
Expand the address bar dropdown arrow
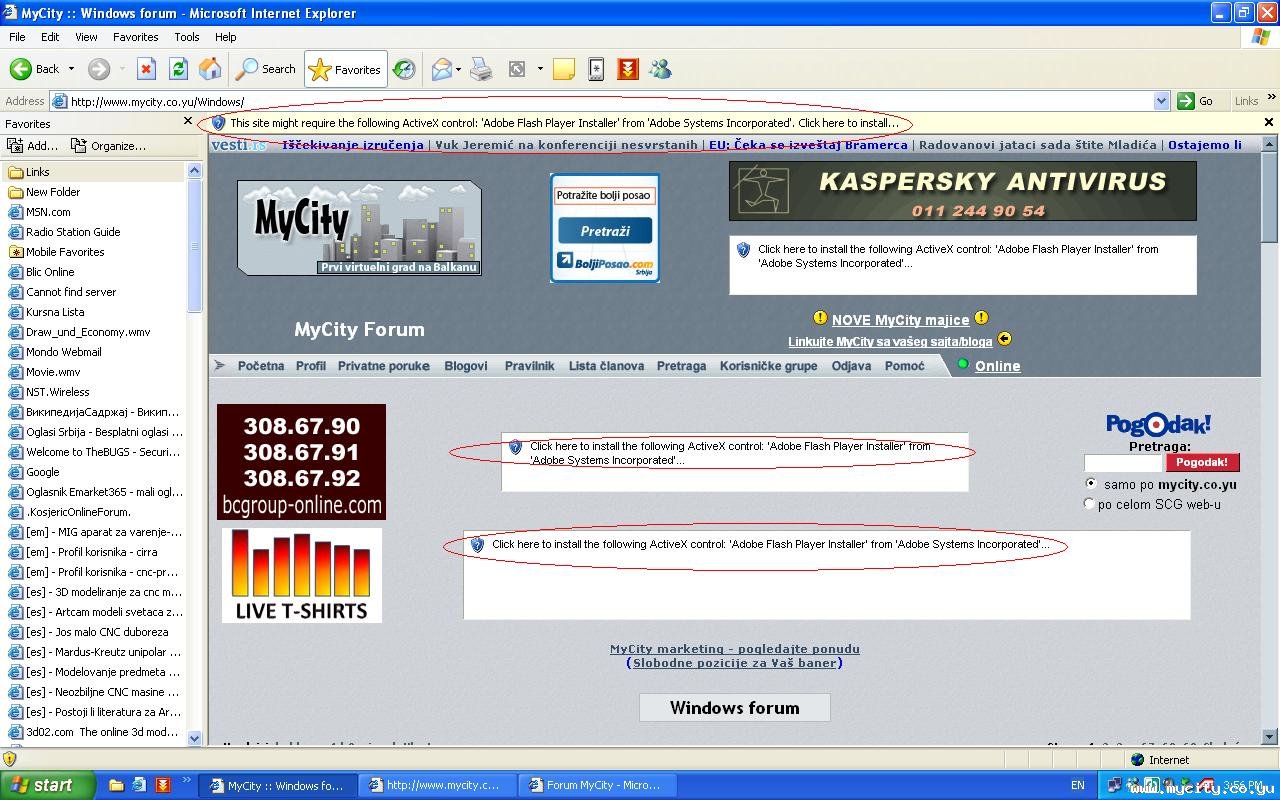click(x=1161, y=101)
